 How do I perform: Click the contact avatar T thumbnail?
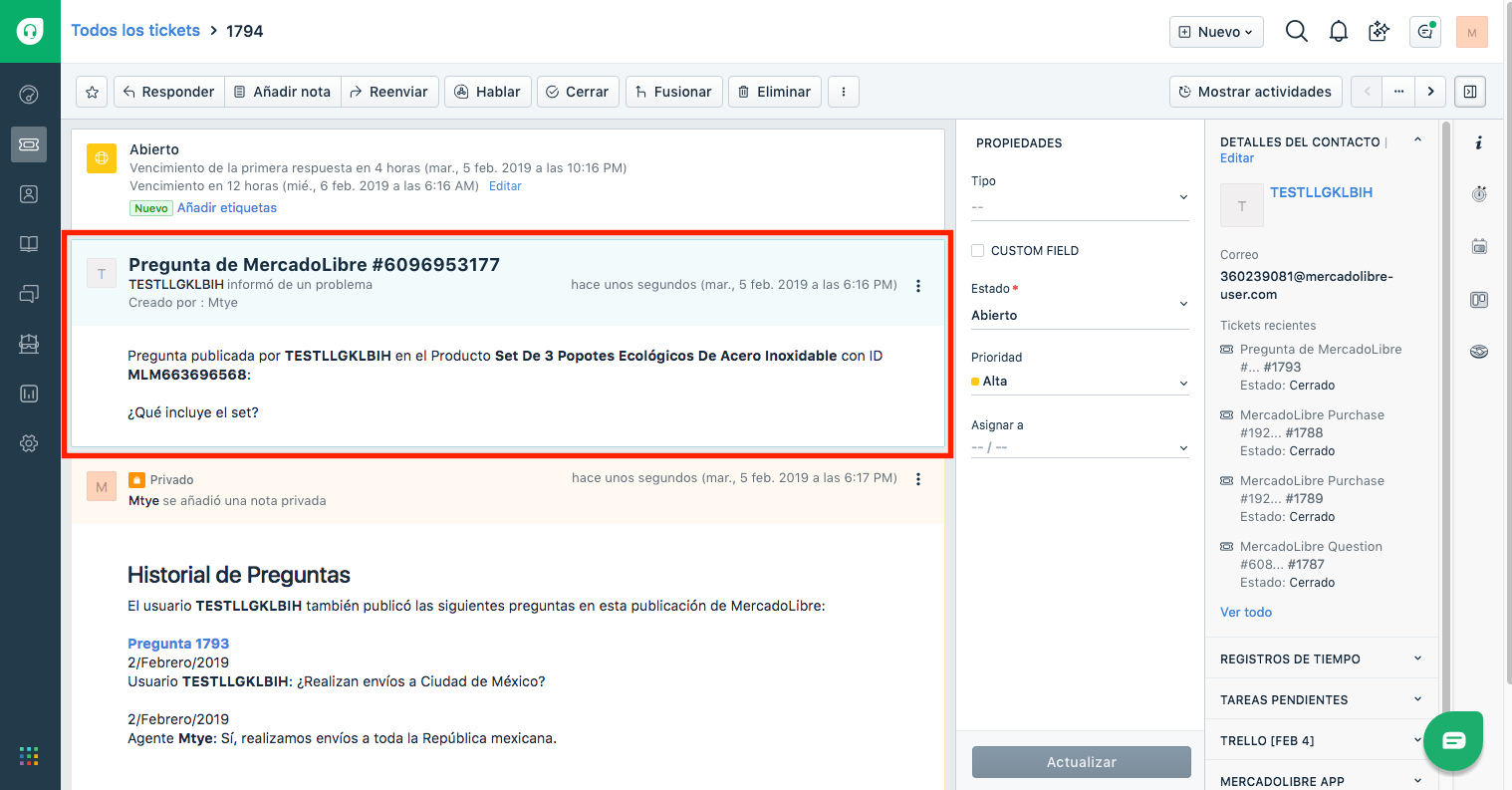click(x=1241, y=206)
